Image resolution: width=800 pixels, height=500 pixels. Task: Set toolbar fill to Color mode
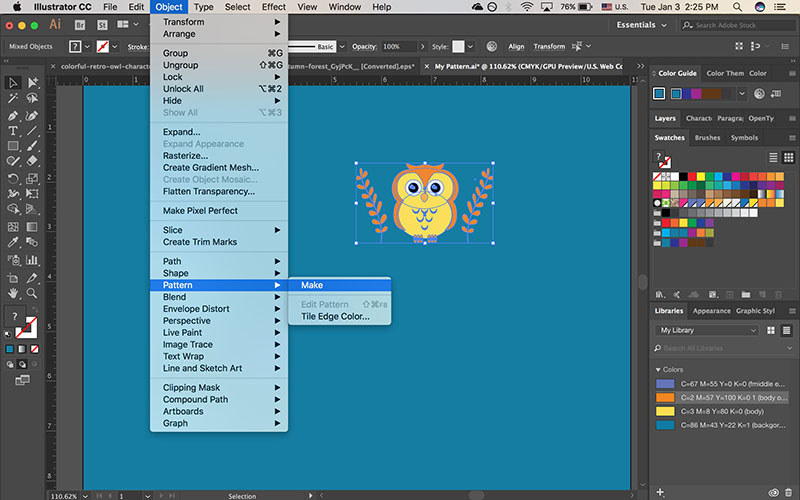pyautogui.click(x=10, y=349)
